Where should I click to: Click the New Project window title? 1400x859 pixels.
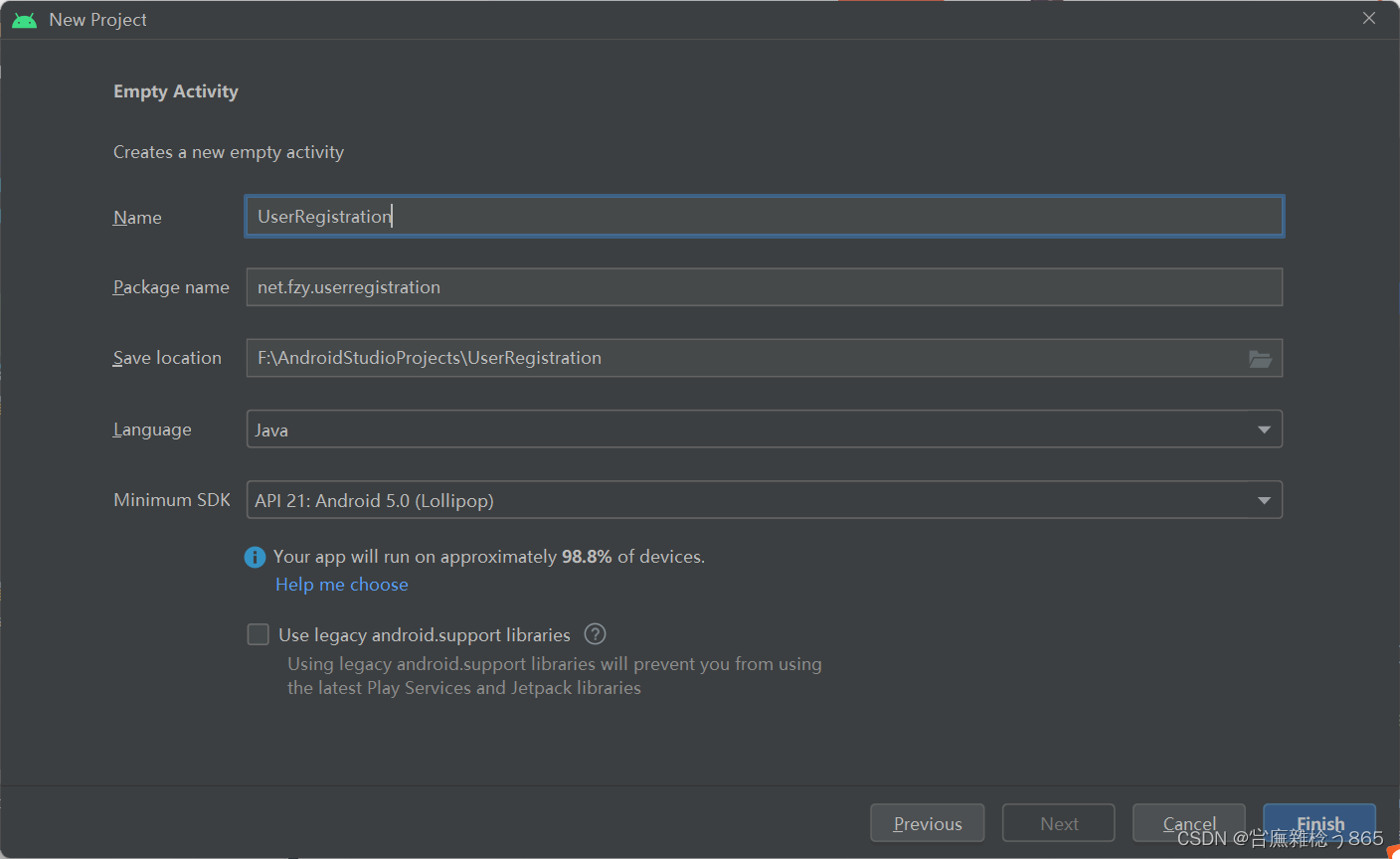[x=98, y=20]
